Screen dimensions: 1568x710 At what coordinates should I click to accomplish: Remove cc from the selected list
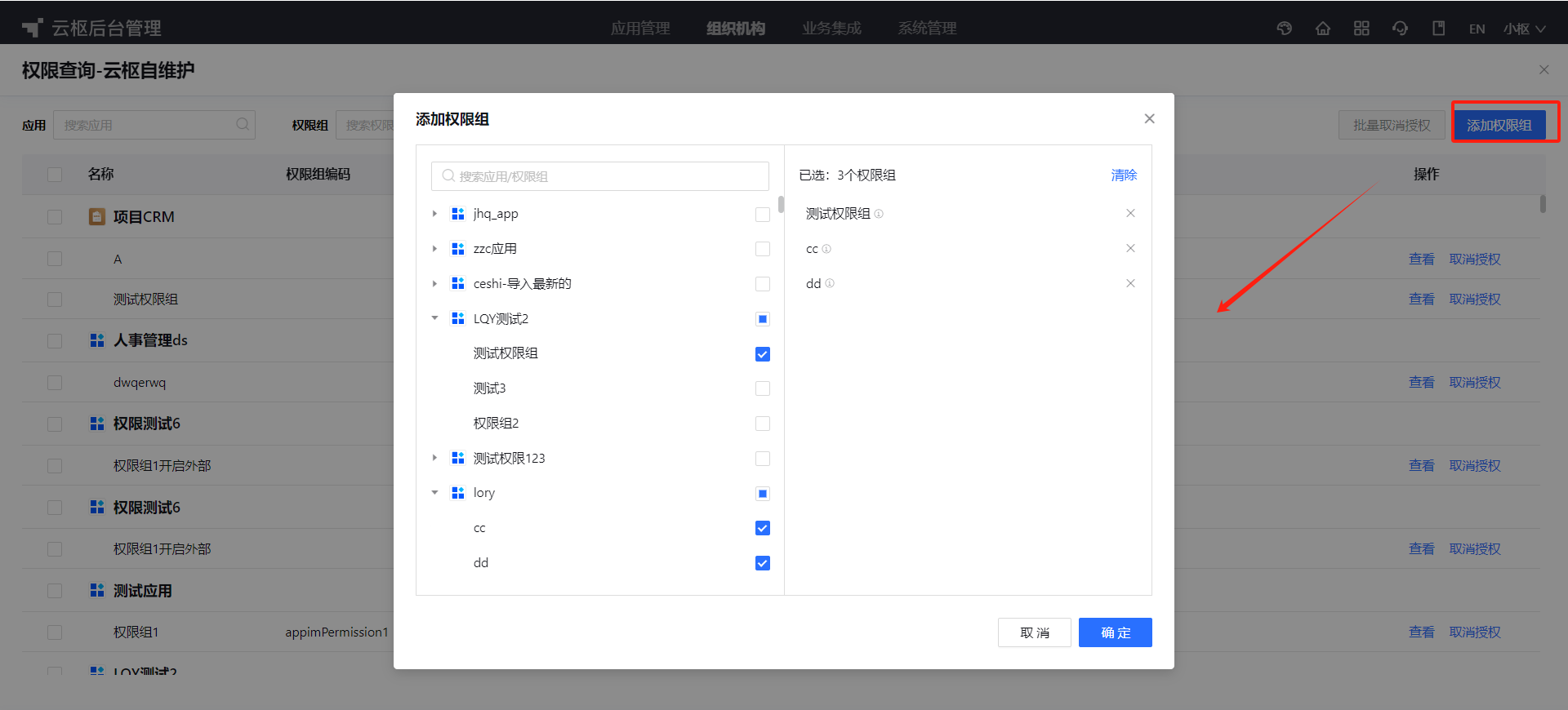tap(1130, 248)
